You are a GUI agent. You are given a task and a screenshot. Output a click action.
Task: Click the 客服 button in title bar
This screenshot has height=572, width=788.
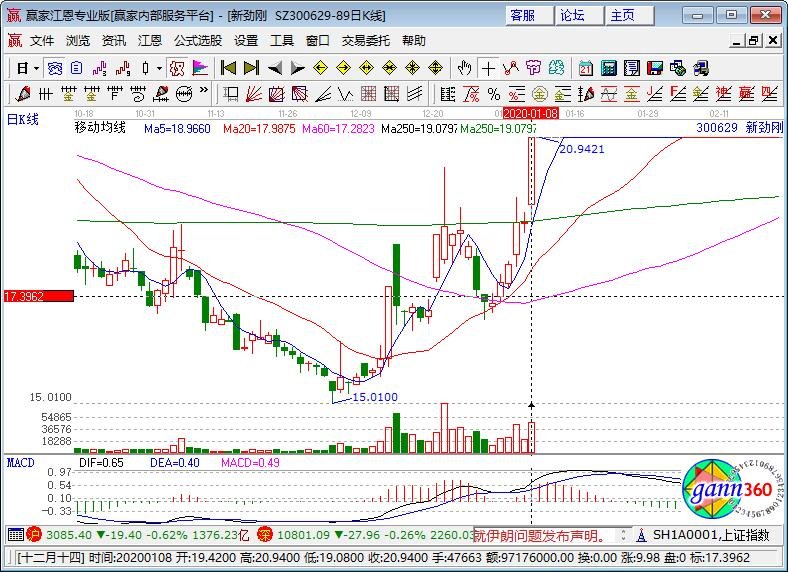[529, 16]
